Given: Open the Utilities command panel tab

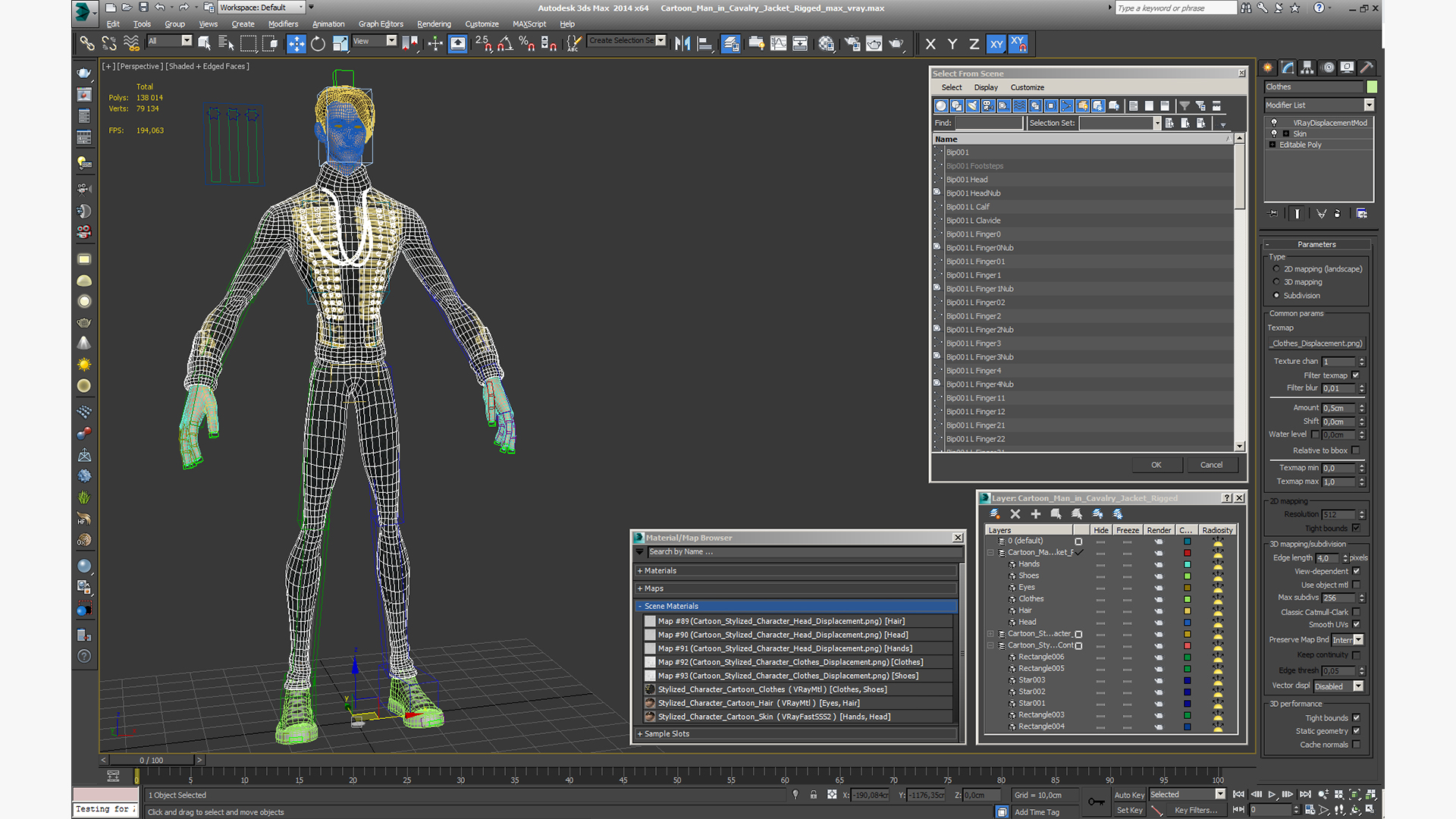Looking at the screenshot, I should (x=1367, y=67).
